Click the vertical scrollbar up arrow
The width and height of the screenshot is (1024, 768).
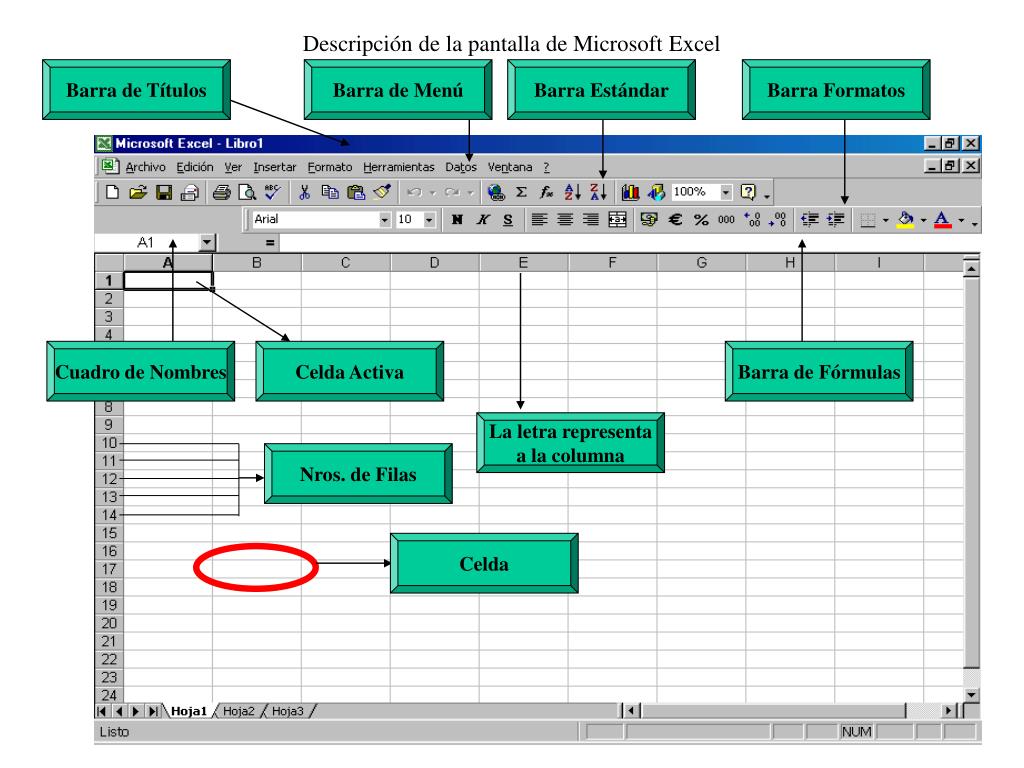click(x=972, y=268)
